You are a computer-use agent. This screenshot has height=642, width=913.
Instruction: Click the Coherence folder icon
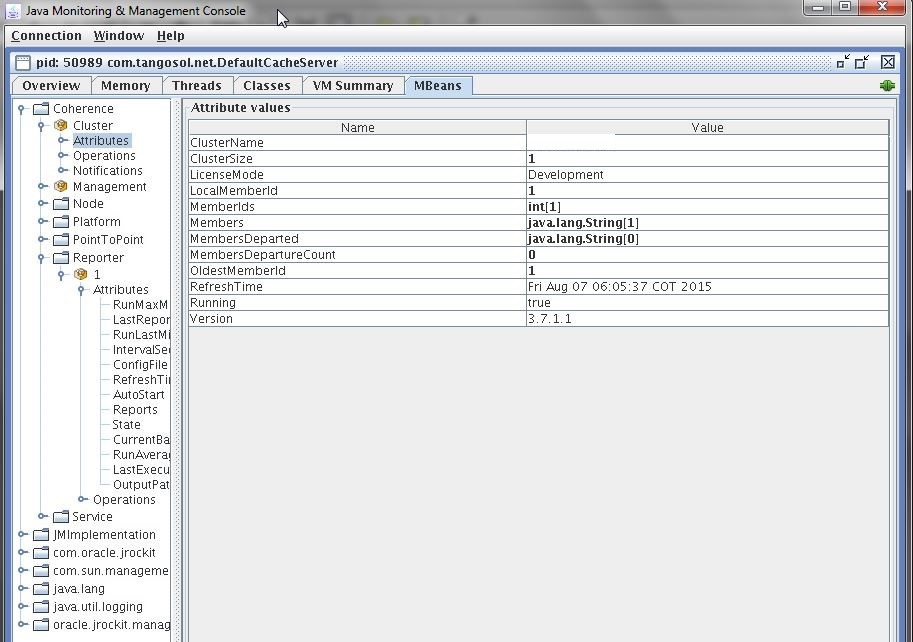41,109
